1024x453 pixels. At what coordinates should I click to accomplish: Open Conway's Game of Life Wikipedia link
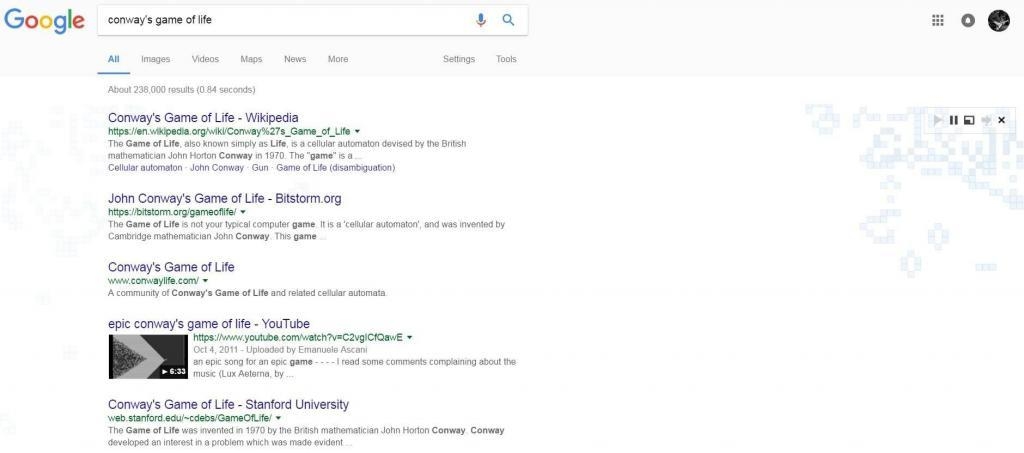203,117
